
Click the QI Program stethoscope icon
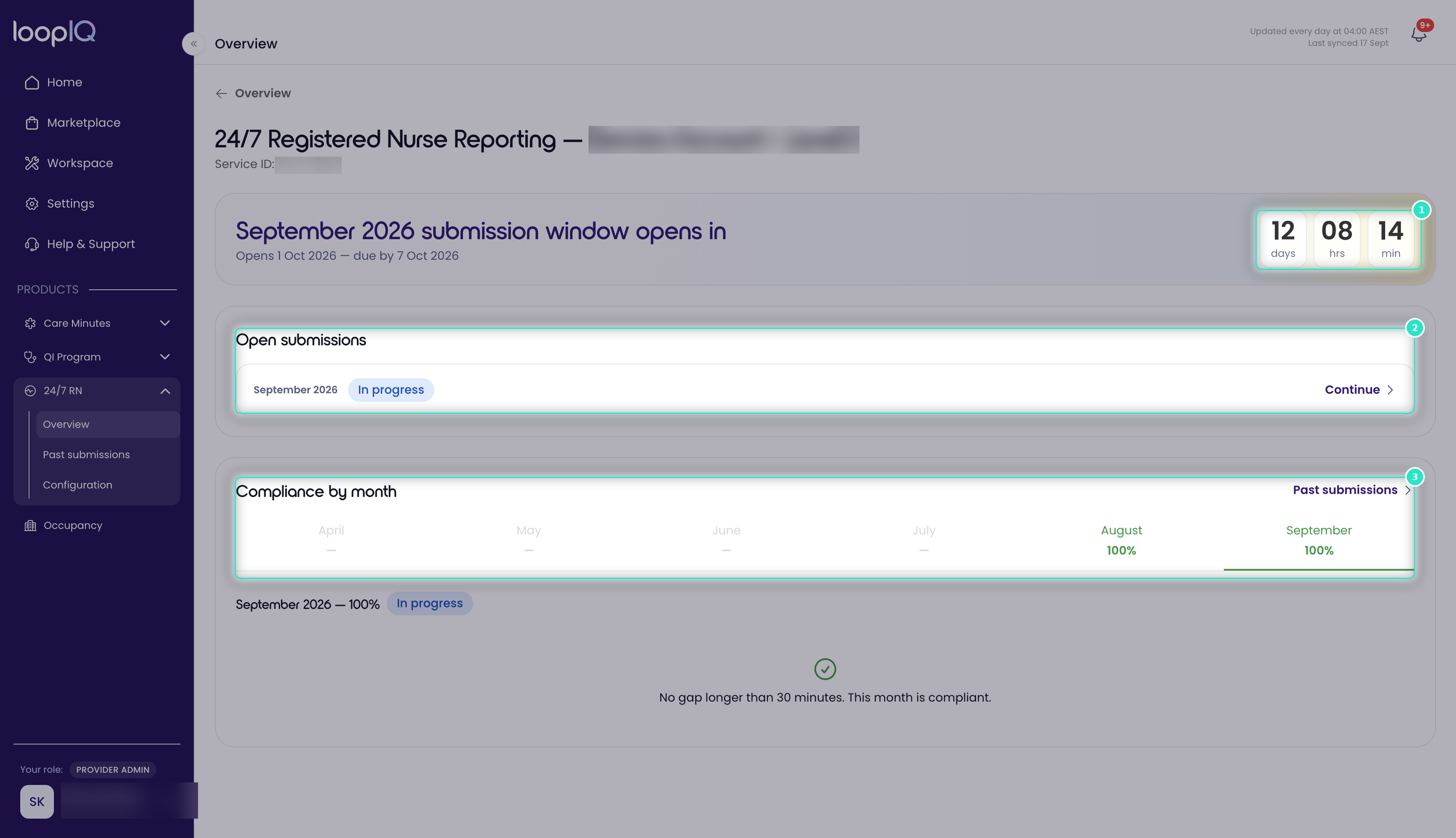30,357
